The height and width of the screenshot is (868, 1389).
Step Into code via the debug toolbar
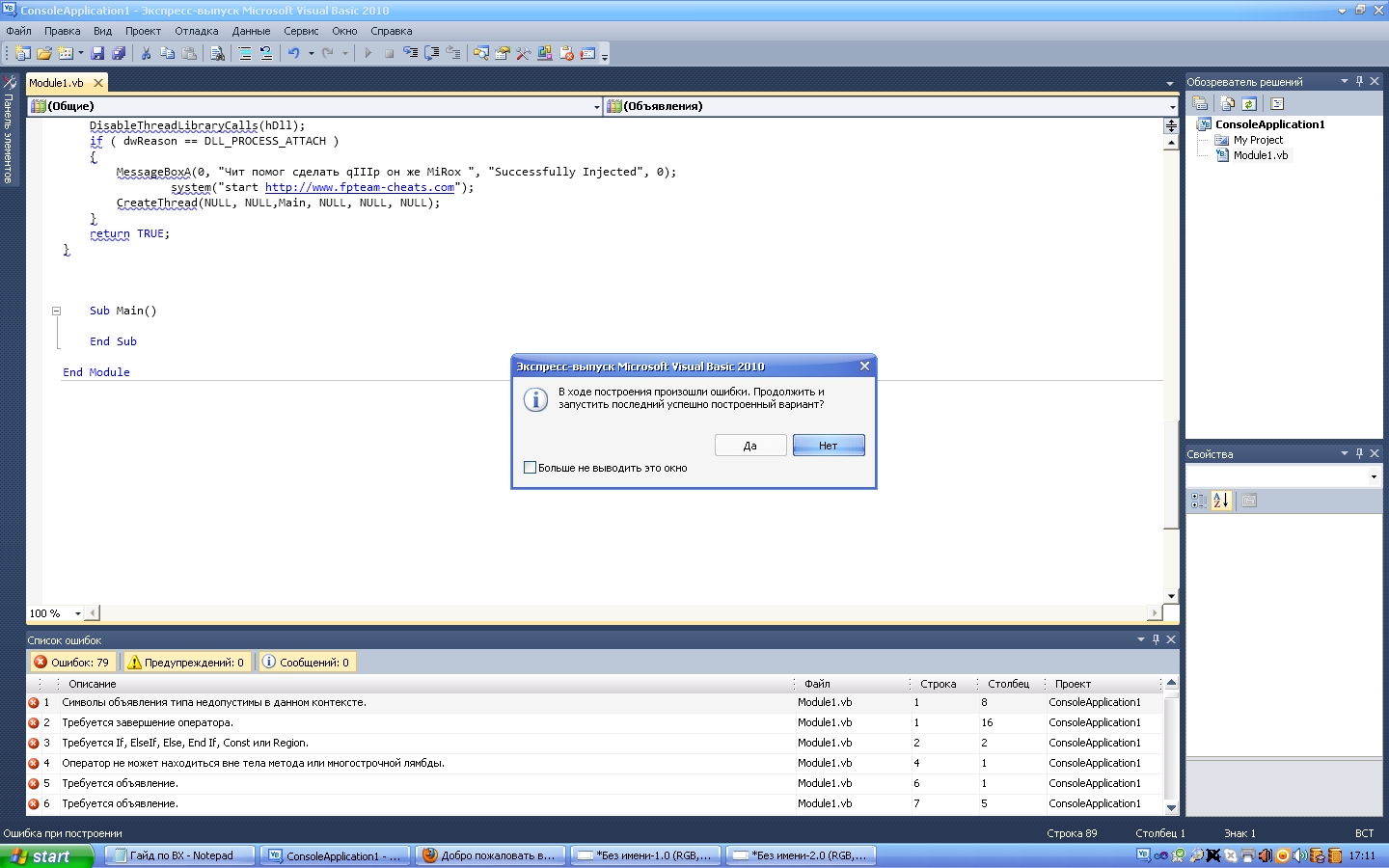411,54
